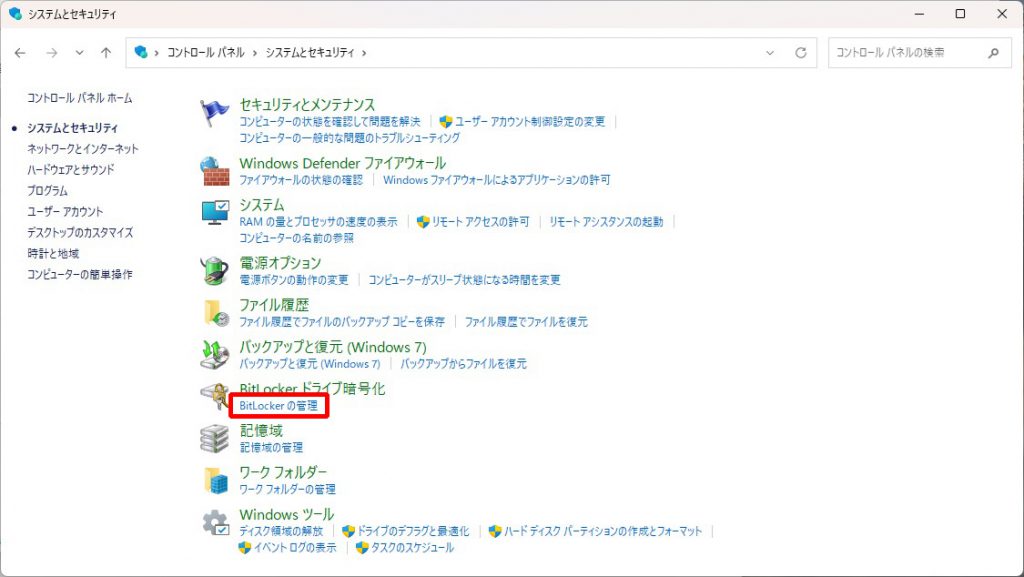Click バックアップからファイルを復元 link
The height and width of the screenshot is (577, 1024).
463,364
